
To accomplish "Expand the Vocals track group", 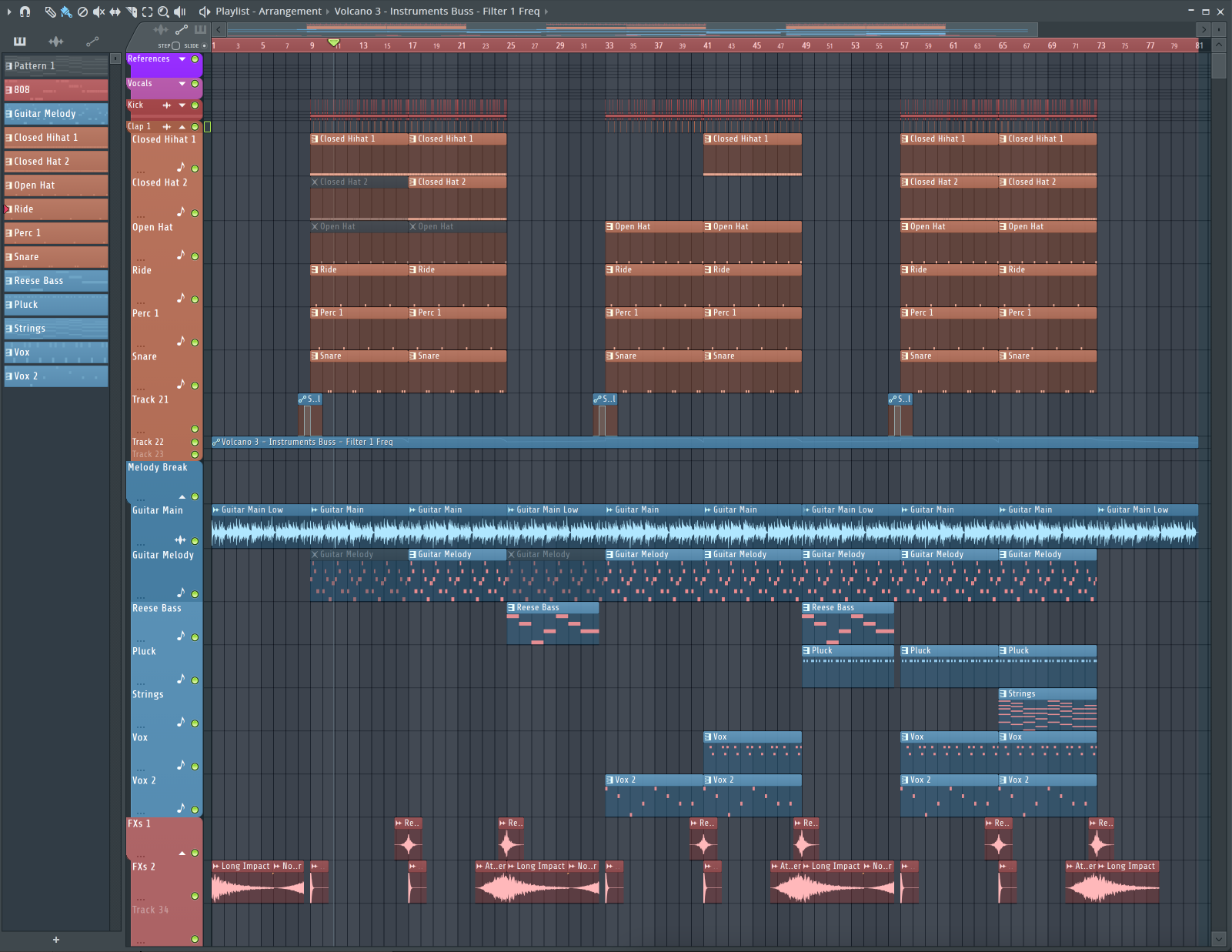I will [182, 84].
